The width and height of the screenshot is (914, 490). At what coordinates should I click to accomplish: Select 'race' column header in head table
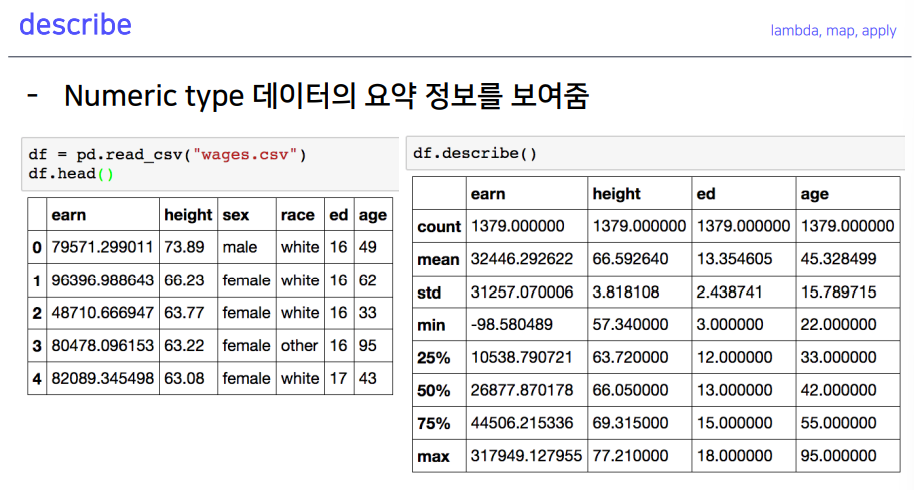(297, 215)
